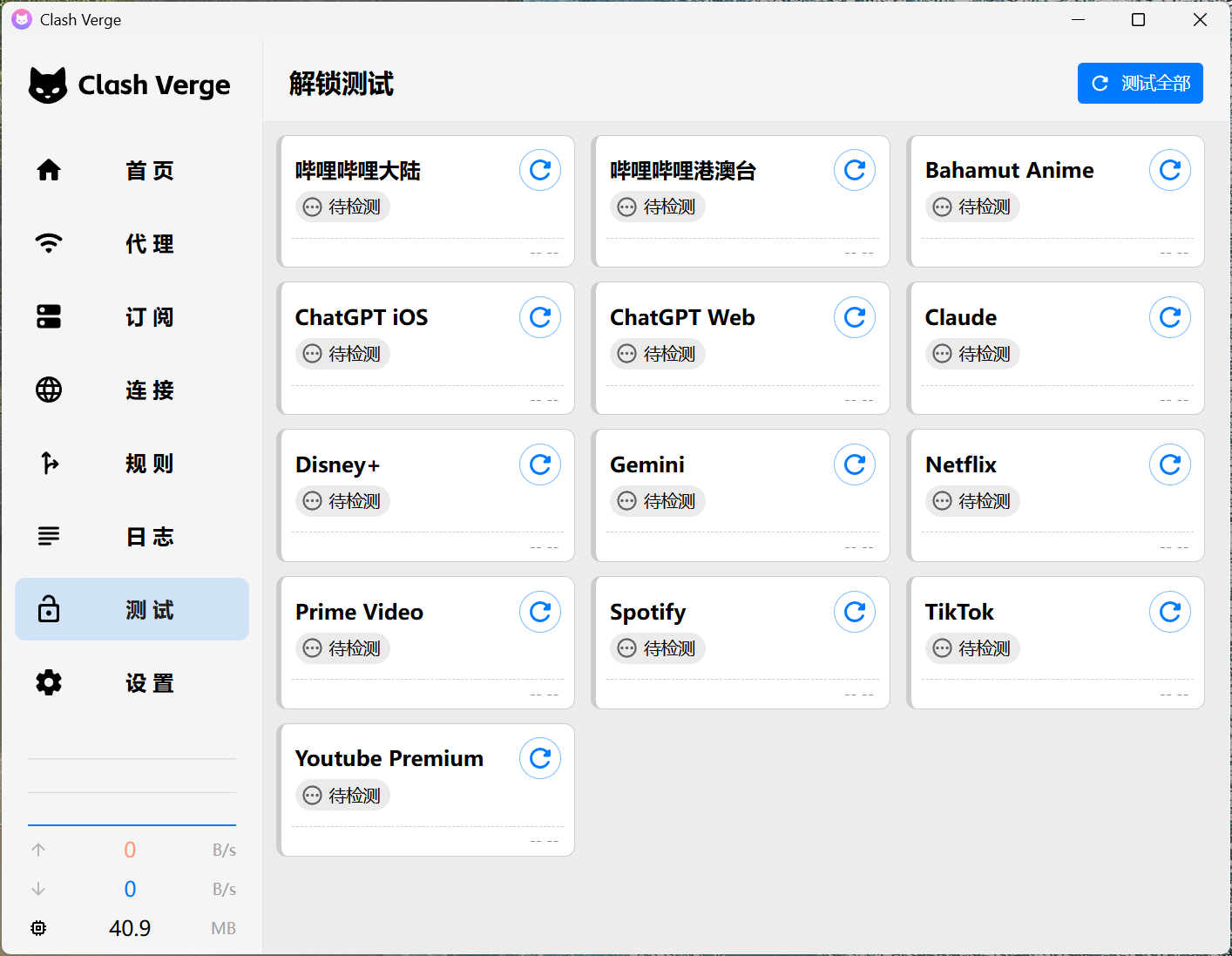The width and height of the screenshot is (1232, 956).
Task: Open the 设置 settings page
Action: pos(132,682)
